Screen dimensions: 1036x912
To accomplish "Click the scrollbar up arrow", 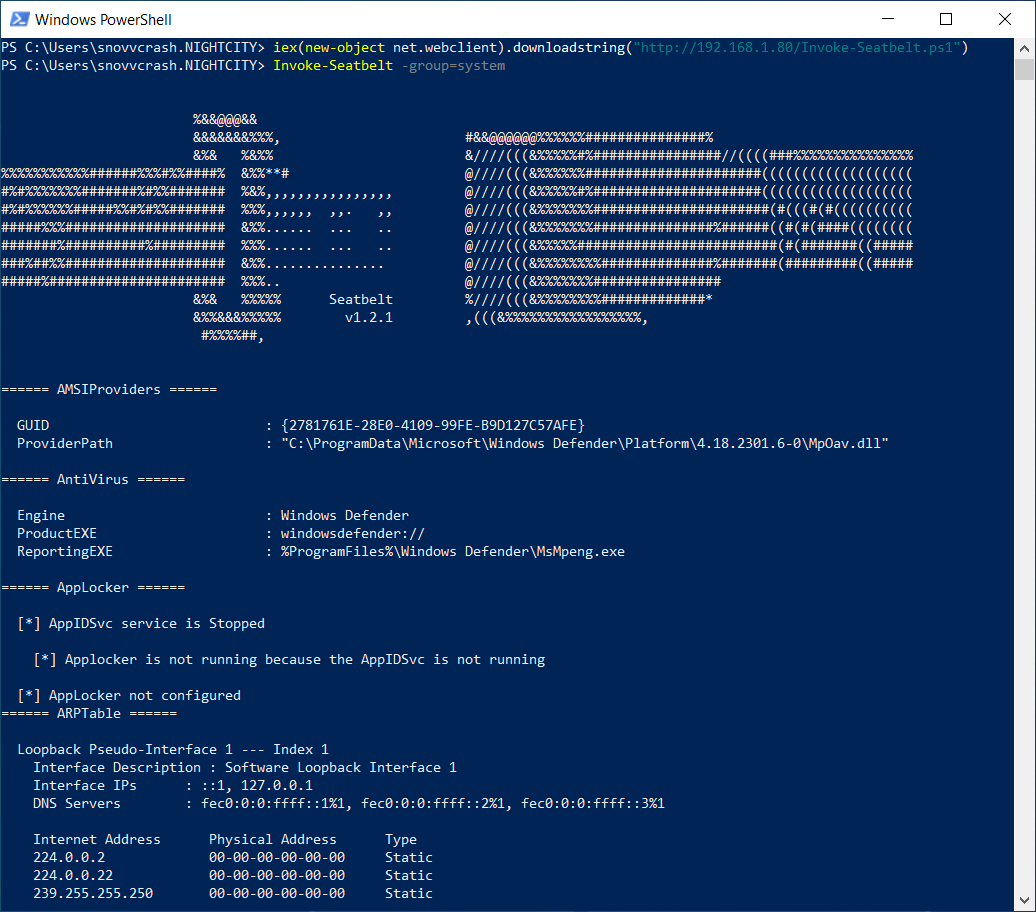I will click(x=1024, y=48).
